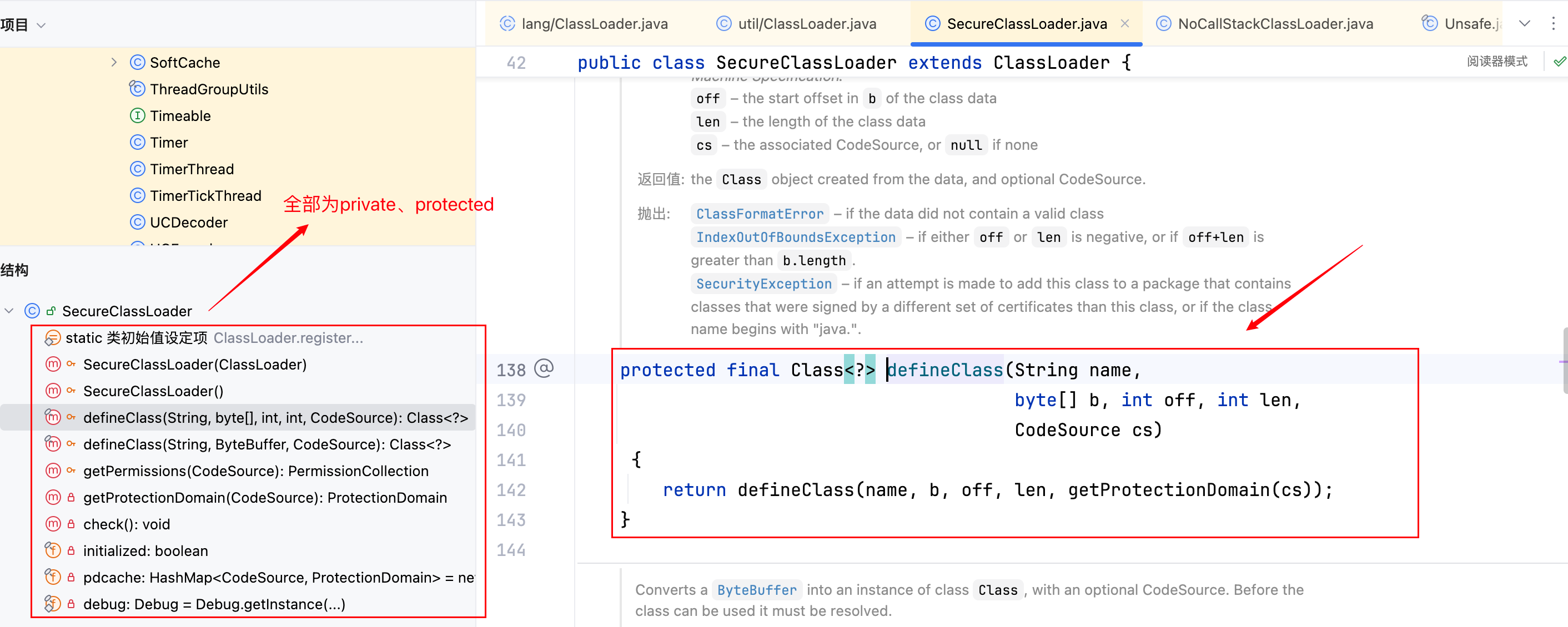
Task: Collapse the SecureClassLoader structure node
Action: coord(9,311)
